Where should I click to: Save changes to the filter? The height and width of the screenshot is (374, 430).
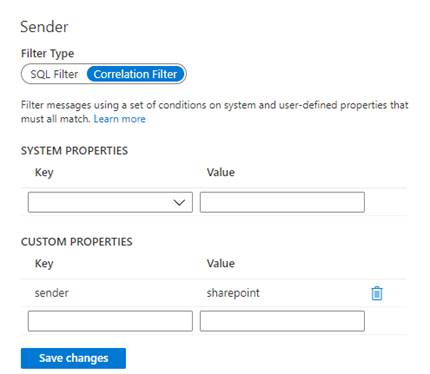pos(73,358)
